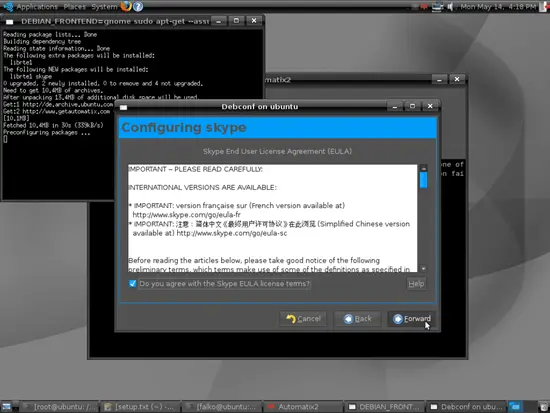Viewport: 550px width, 413px height.
Task: Launch Firefox from the top panel
Action: [126, 6]
